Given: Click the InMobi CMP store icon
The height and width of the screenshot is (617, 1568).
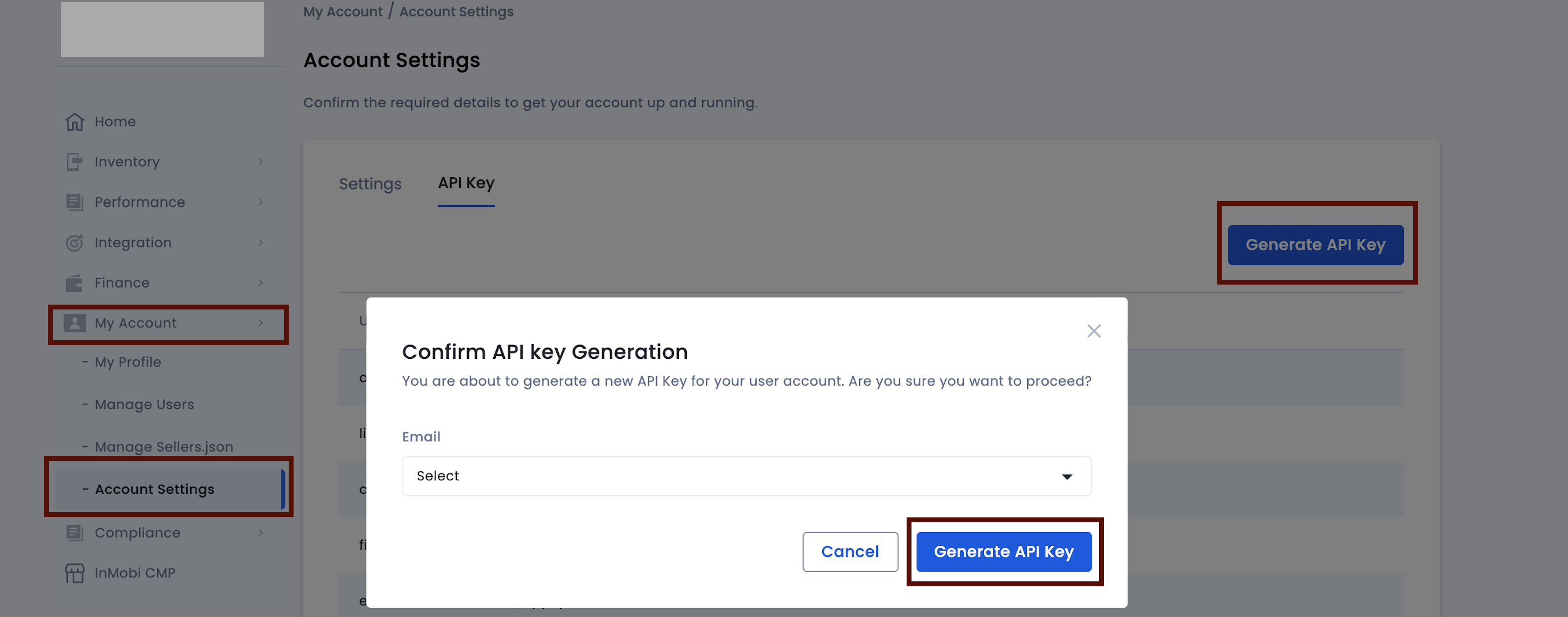Looking at the screenshot, I should (74, 573).
